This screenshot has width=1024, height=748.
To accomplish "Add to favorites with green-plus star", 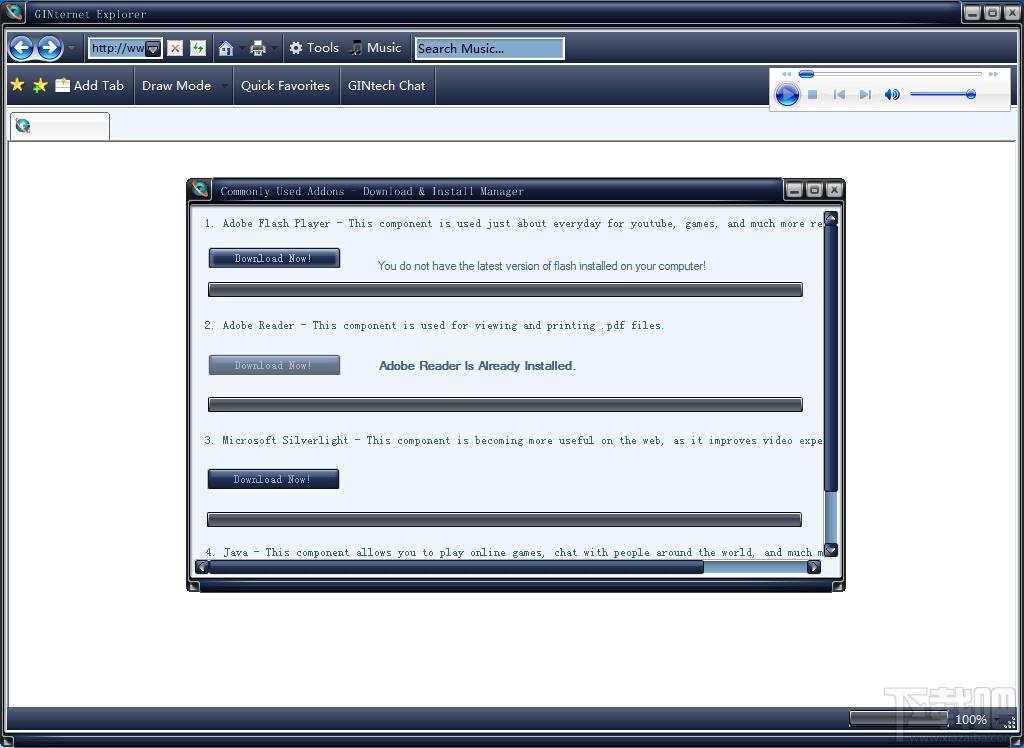I will pos(40,85).
